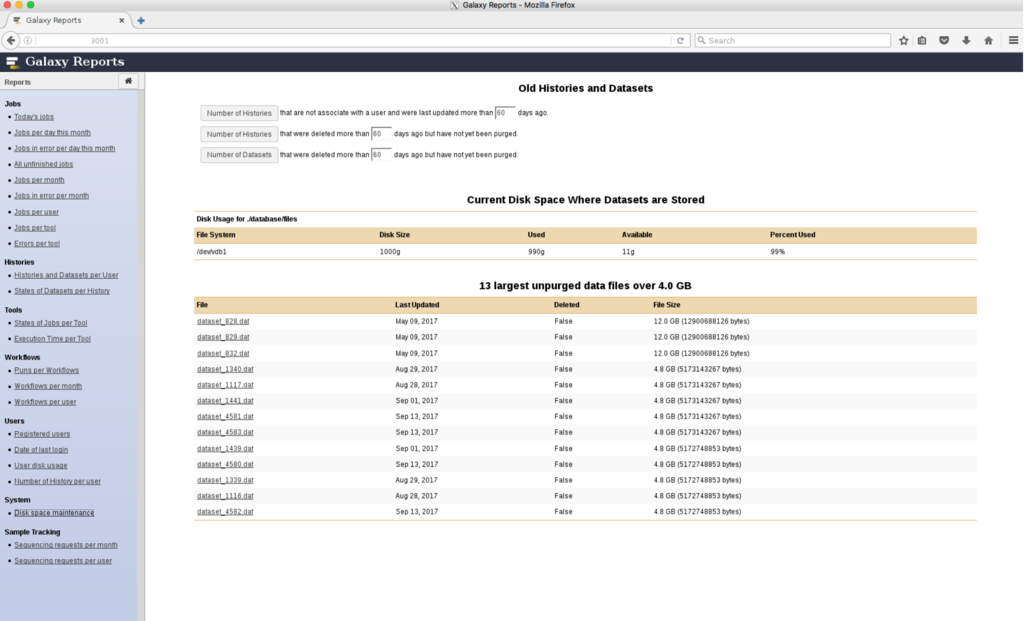This screenshot has width=1024, height=621.
Task: Open Date of last login report
Action: (x=41, y=450)
